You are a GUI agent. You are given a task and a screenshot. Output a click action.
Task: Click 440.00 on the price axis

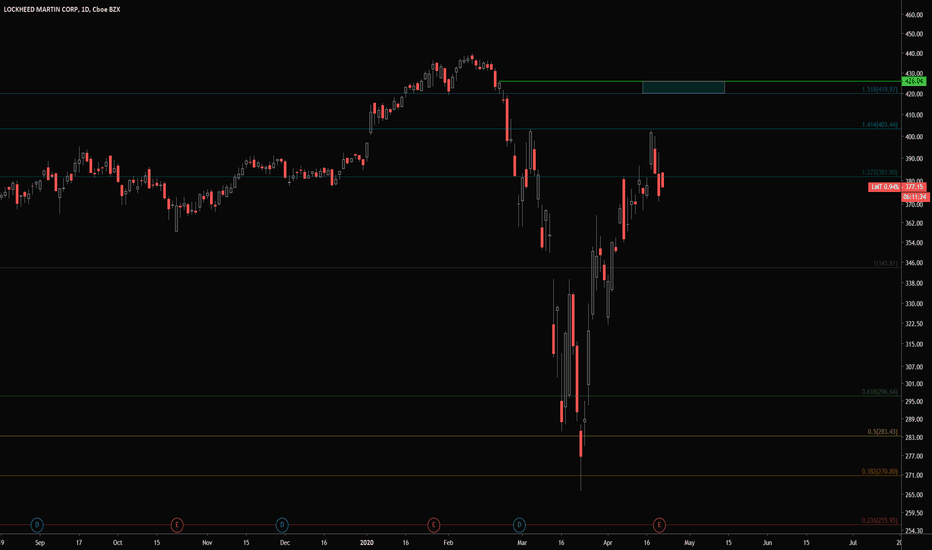pos(914,54)
